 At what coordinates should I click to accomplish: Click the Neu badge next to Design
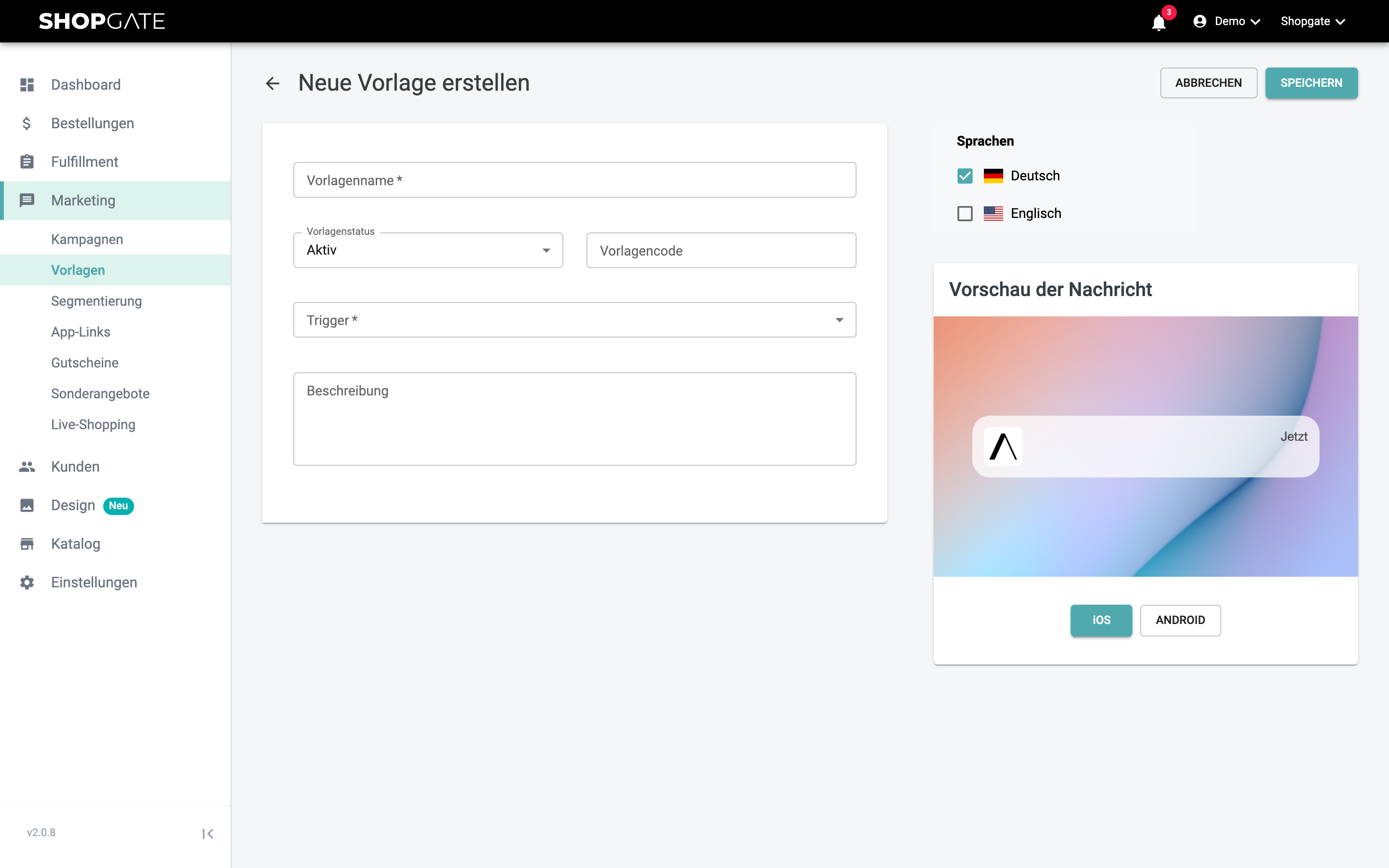pos(118,506)
